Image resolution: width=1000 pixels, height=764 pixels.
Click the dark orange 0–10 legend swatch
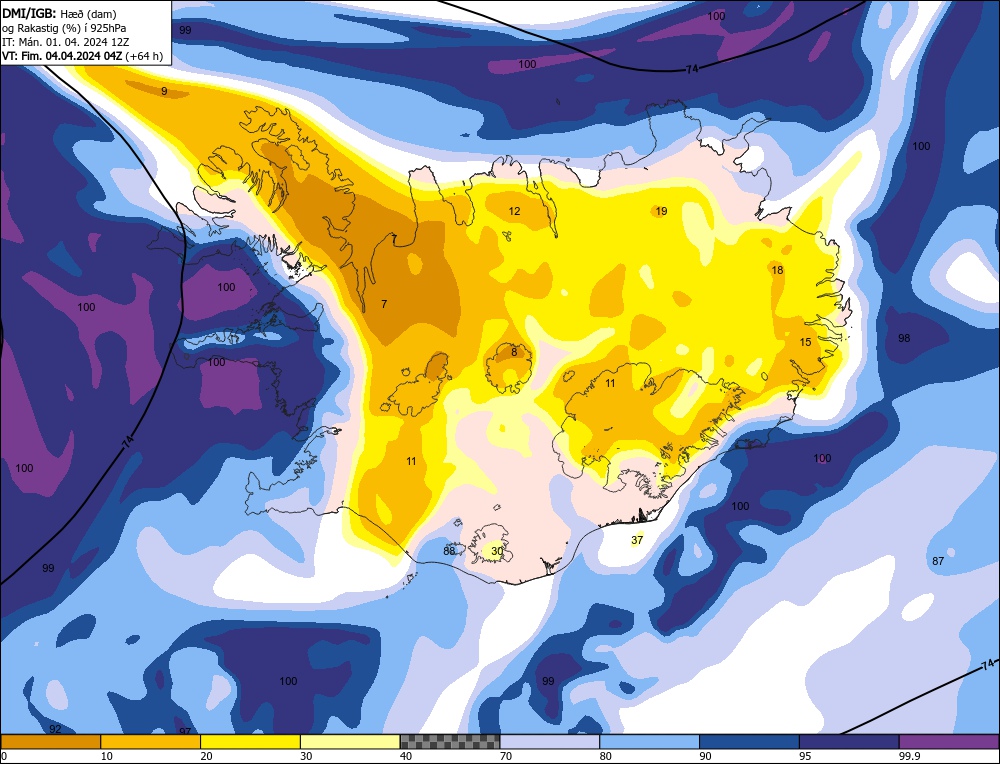(50, 742)
